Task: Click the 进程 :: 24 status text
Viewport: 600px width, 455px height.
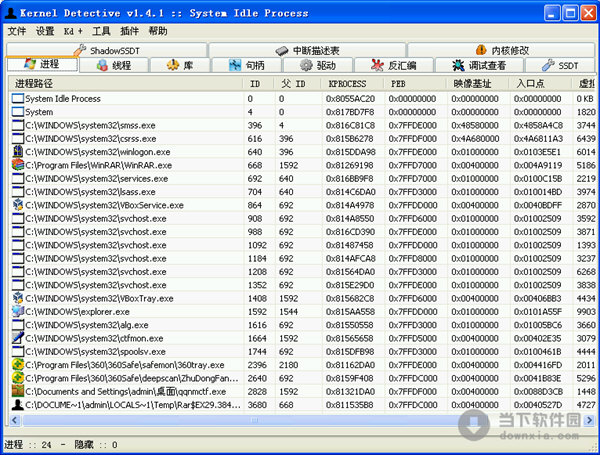Action: click(28, 445)
